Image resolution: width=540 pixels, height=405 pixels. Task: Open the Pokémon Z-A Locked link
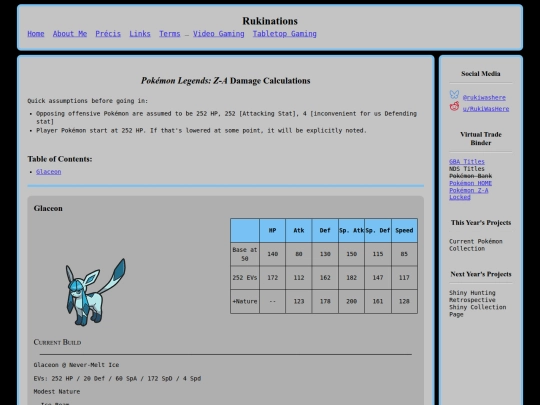pos(469,194)
